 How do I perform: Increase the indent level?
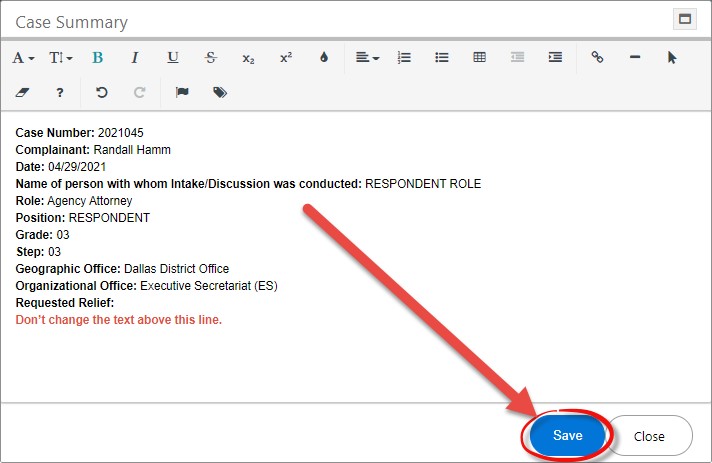point(555,57)
